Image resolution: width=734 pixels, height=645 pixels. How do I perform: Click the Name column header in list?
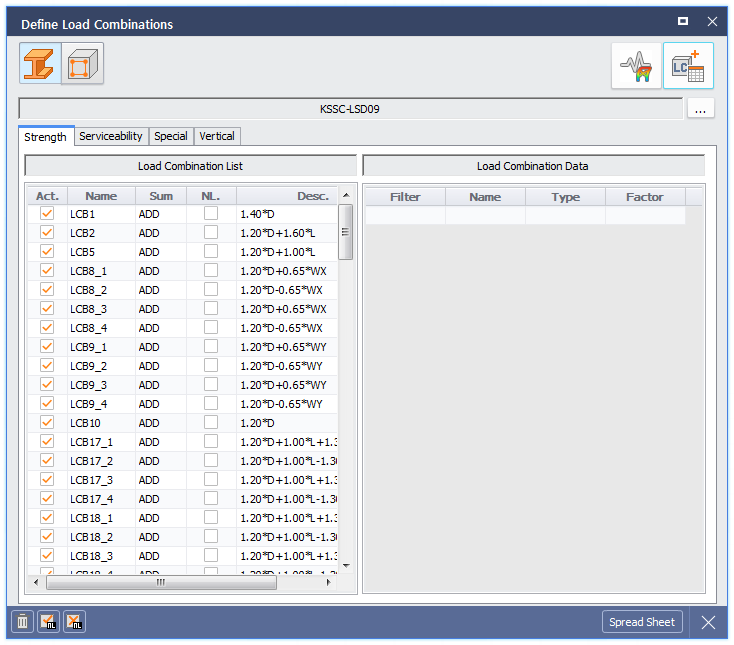(x=101, y=196)
